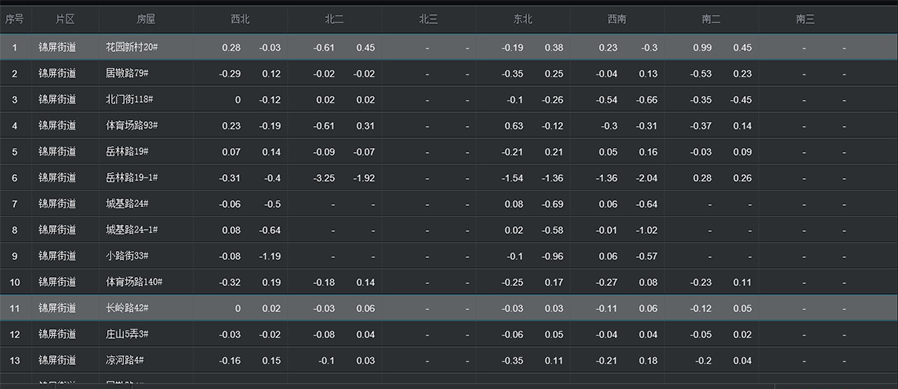Select row 花园新村20#
The height and width of the screenshot is (389, 898).
[449, 48]
